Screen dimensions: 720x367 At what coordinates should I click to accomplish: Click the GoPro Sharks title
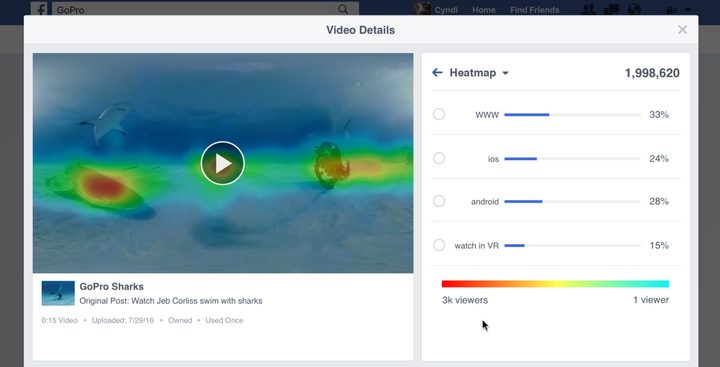tap(112, 287)
